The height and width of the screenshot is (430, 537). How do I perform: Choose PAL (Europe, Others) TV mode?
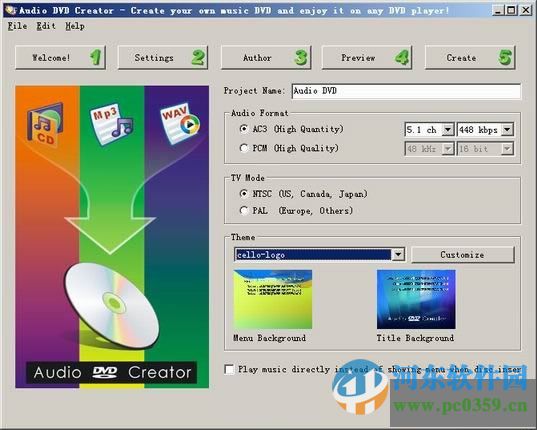point(296,211)
